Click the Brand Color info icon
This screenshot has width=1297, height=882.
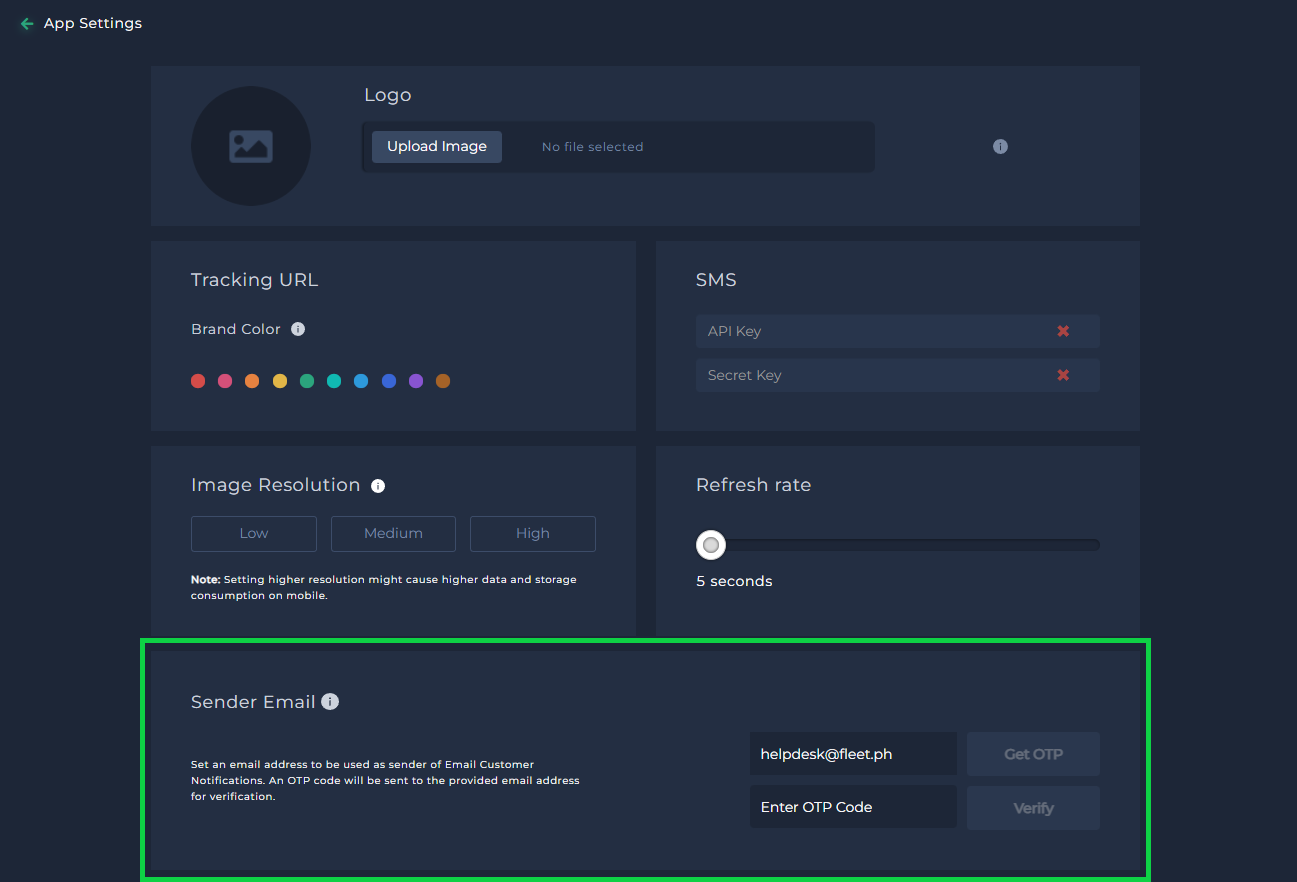298,329
